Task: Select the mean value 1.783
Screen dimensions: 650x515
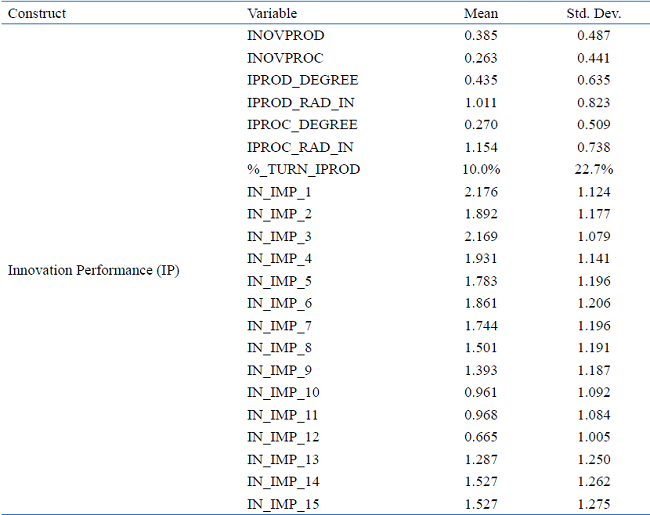Action: click(x=481, y=281)
